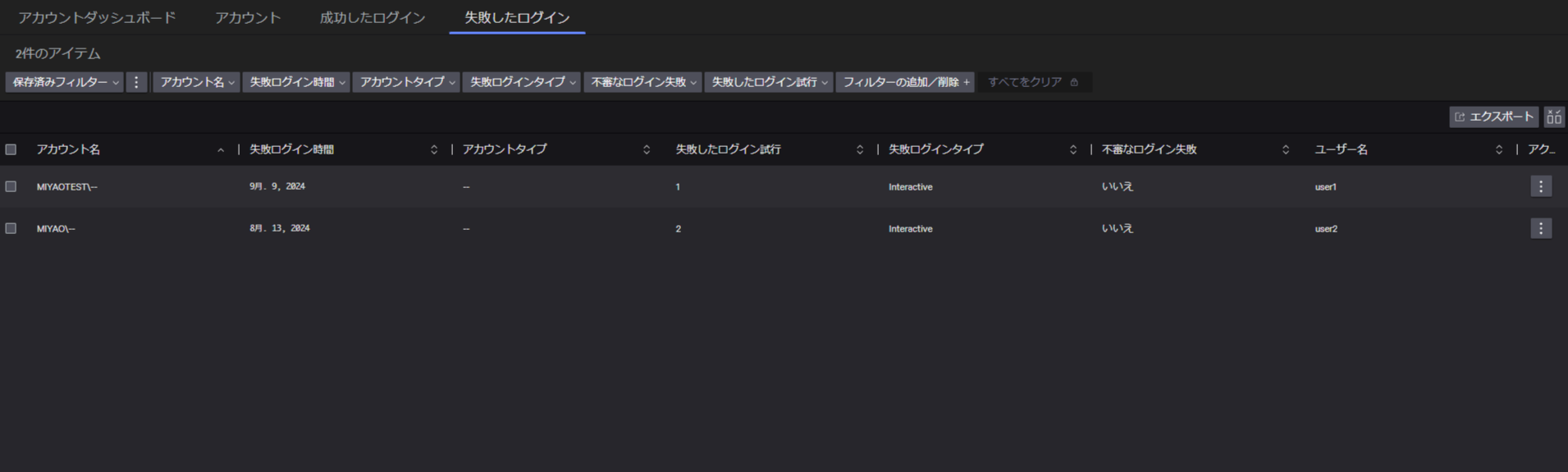Sort by ユーザー名 column header icon

[1498, 150]
